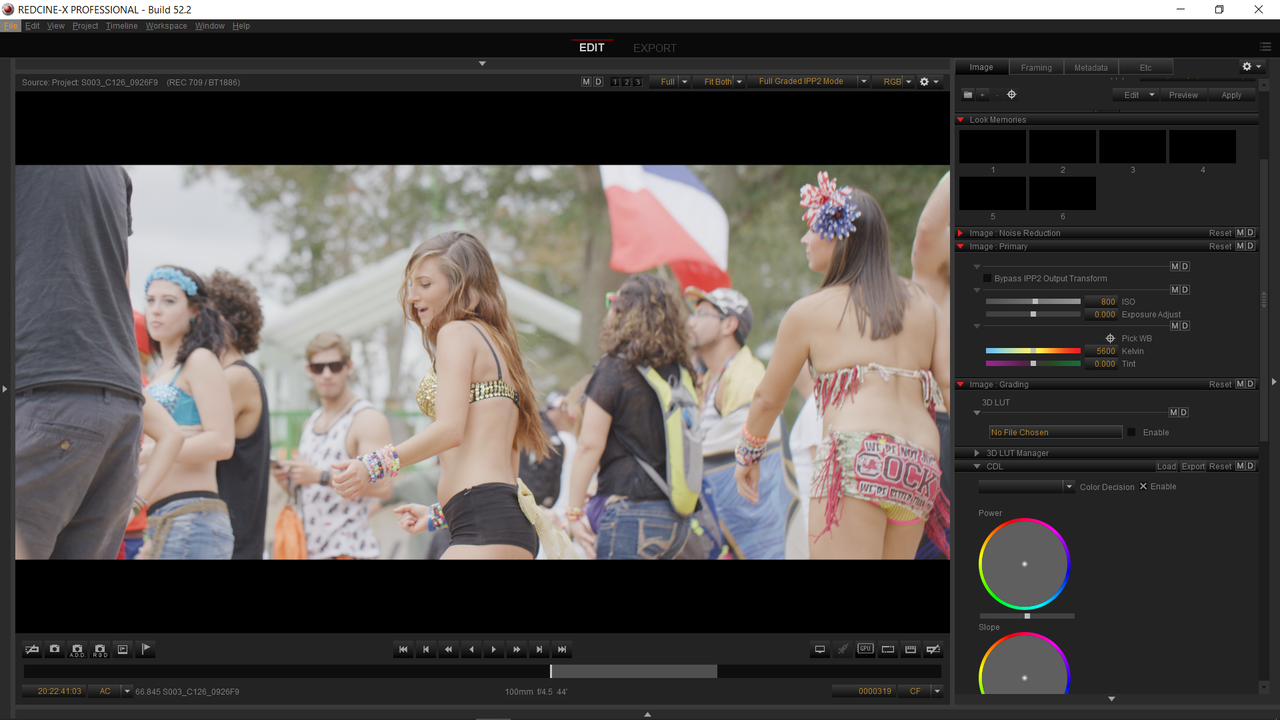Select viewer memory slot 2
This screenshot has width=1280, height=720.
(x=626, y=82)
